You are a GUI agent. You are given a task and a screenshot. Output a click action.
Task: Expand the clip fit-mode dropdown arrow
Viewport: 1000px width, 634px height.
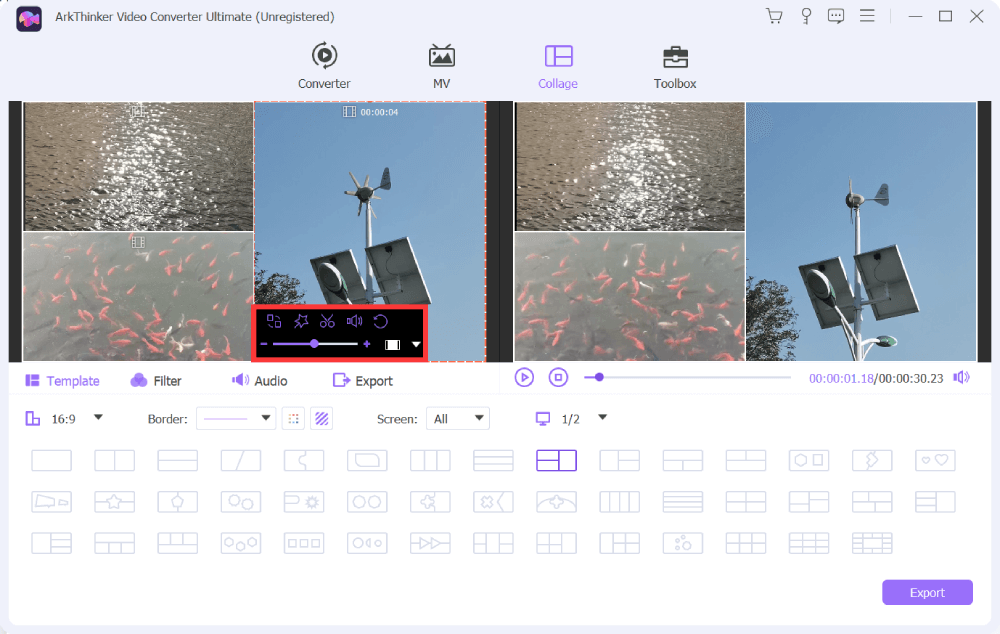pos(416,345)
